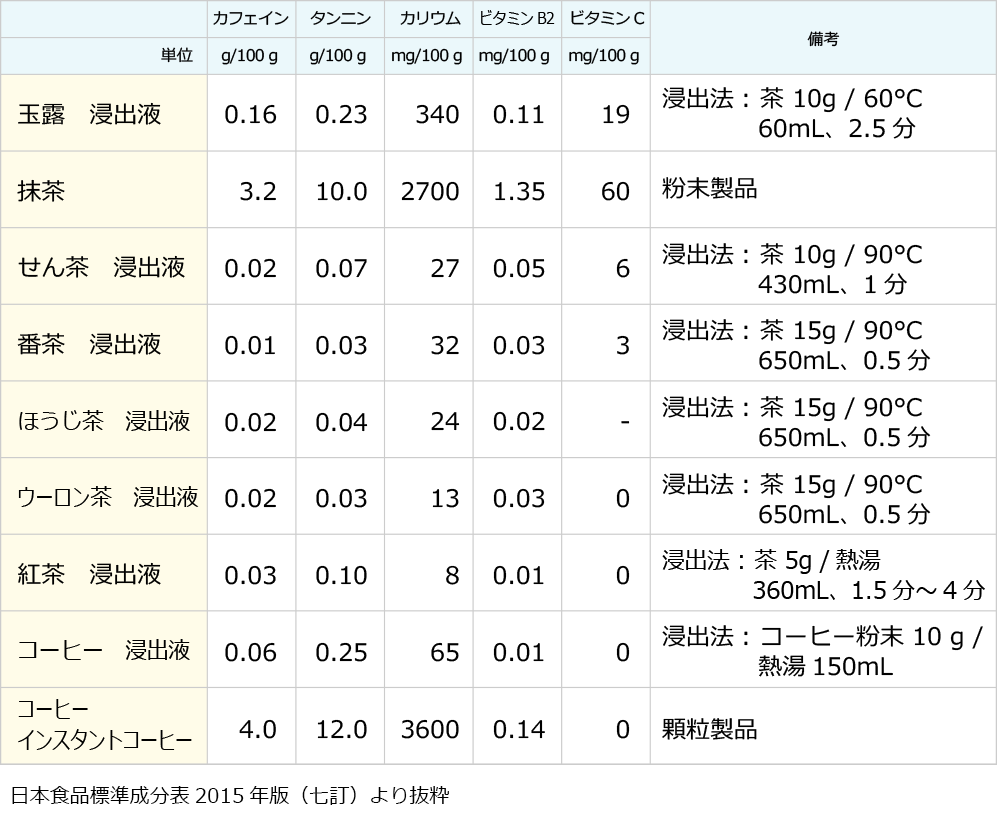This screenshot has height=820, width=998.
Task: Click the ウーロン茶 浸出液 row label
Action: 108,498
